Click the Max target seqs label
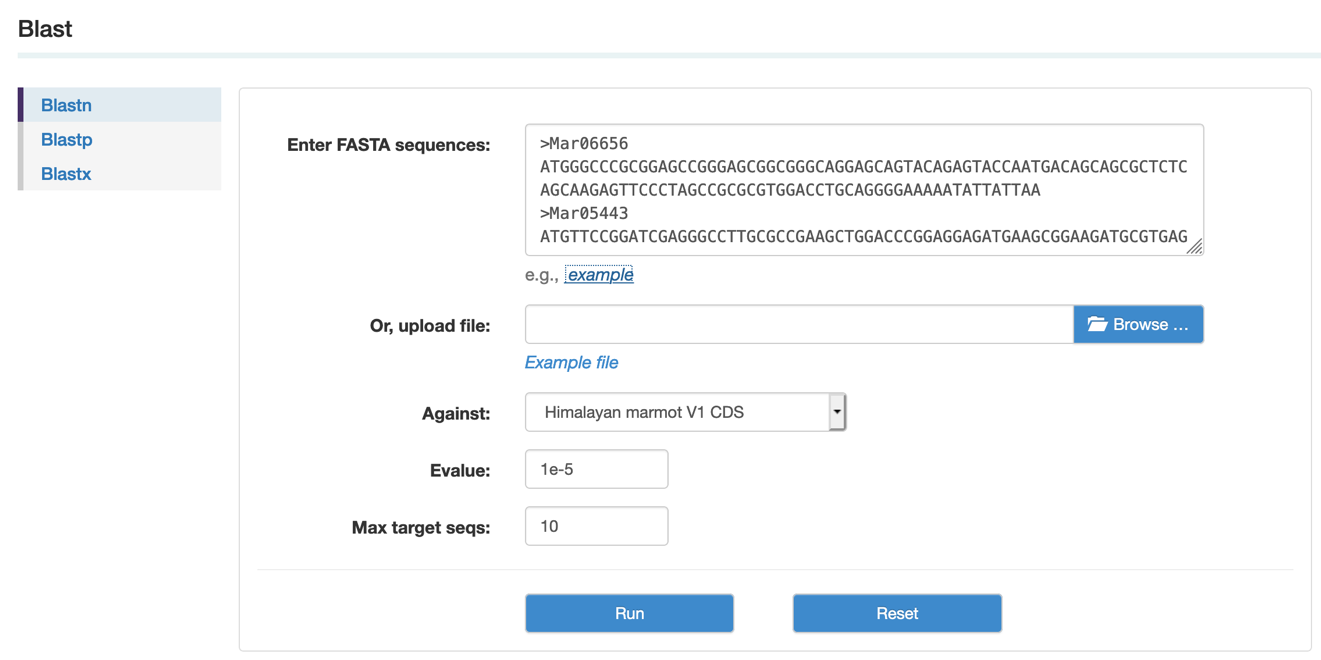Viewport: 1321px width, 660px height. (420, 527)
